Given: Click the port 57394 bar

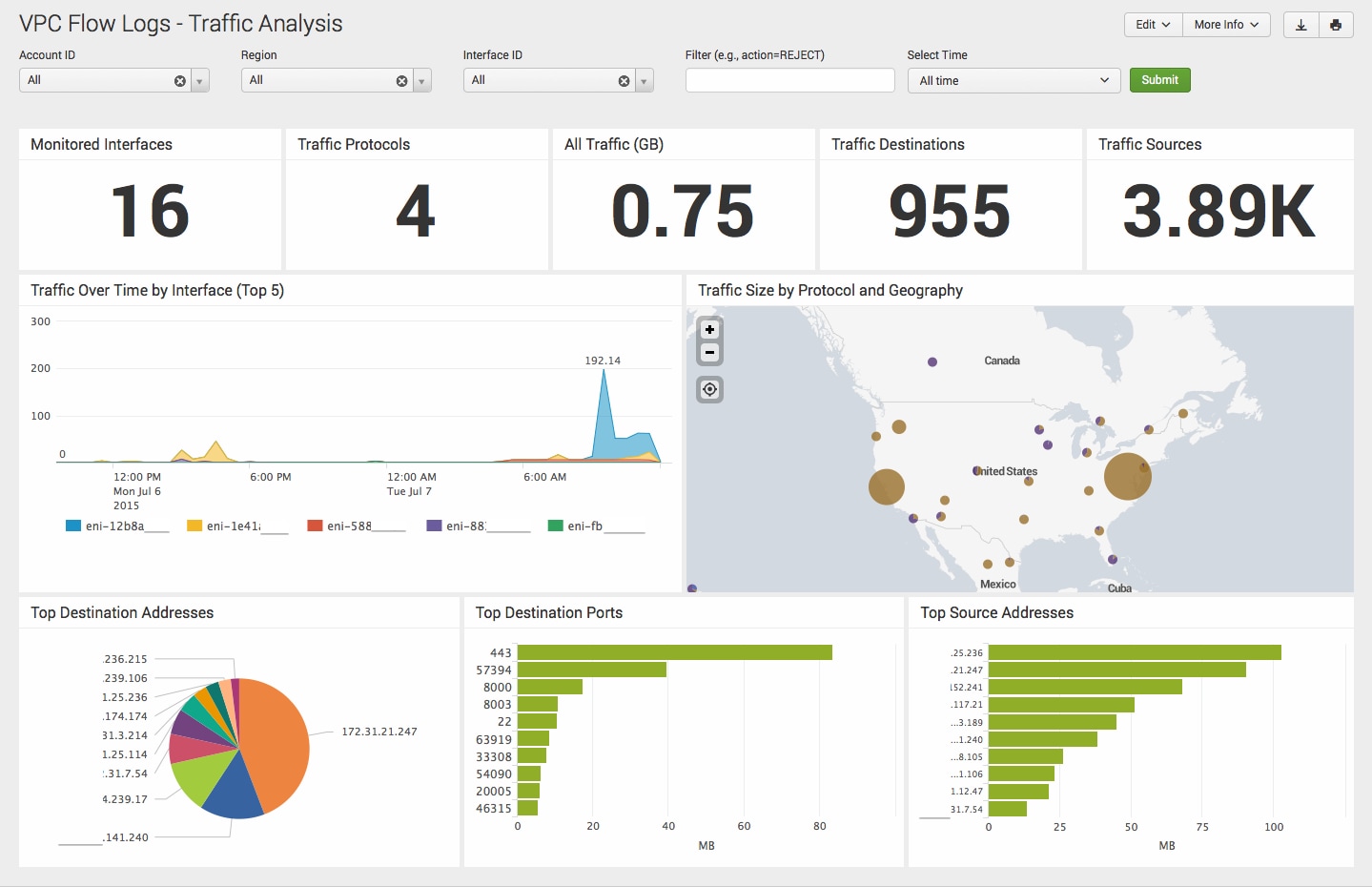Looking at the screenshot, I should pyautogui.click(x=592, y=670).
